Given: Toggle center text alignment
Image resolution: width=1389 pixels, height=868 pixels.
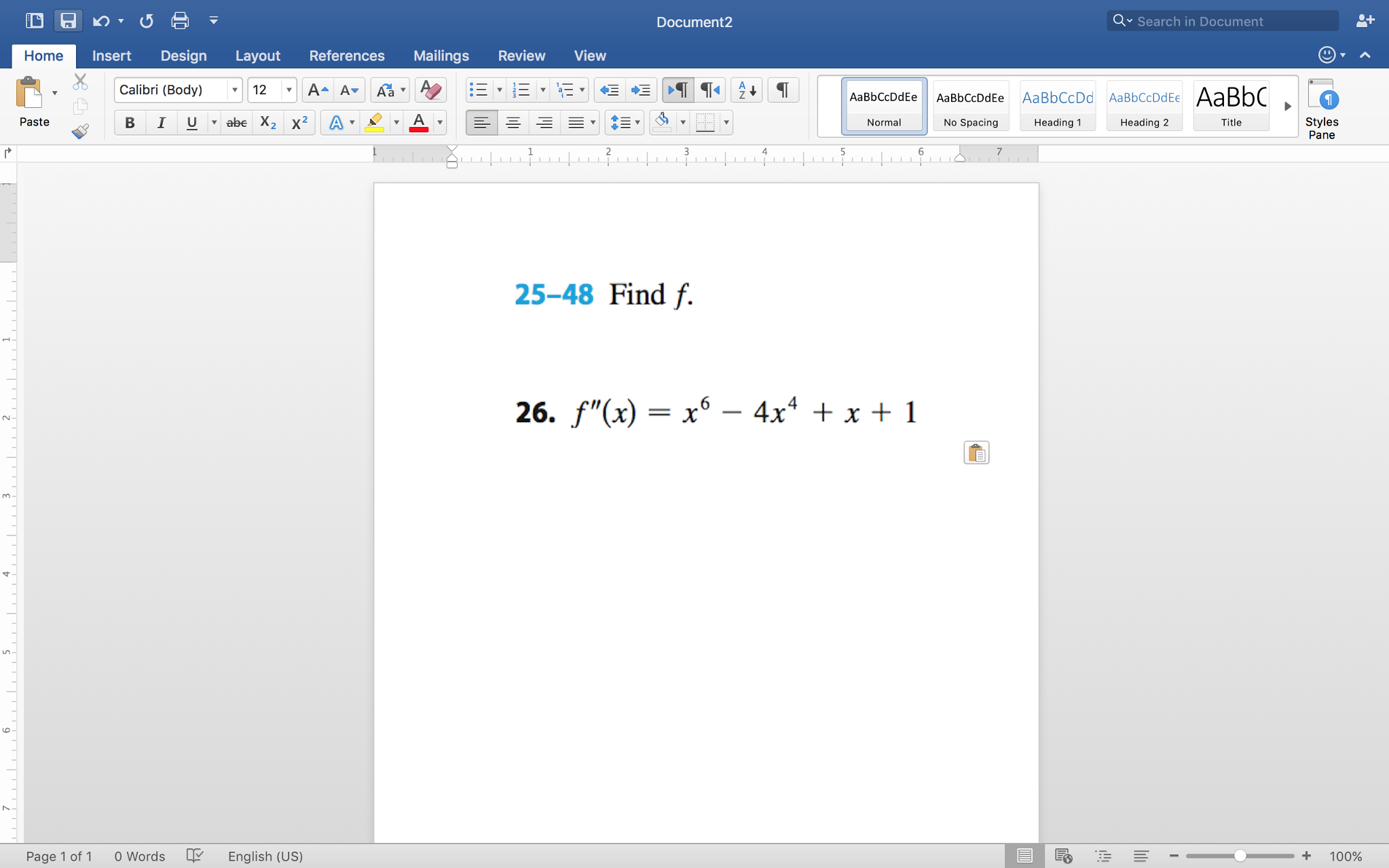Looking at the screenshot, I should [x=513, y=122].
